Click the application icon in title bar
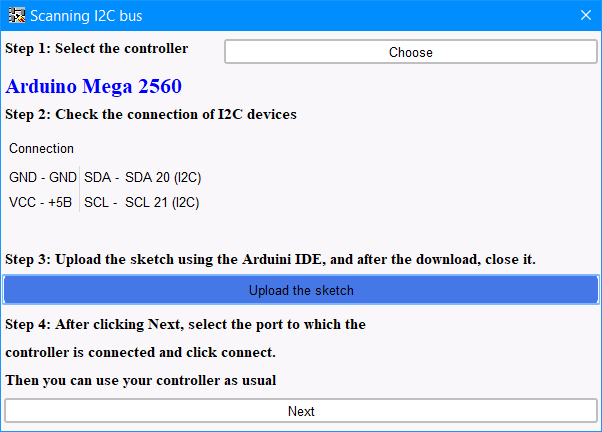 (x=17, y=15)
